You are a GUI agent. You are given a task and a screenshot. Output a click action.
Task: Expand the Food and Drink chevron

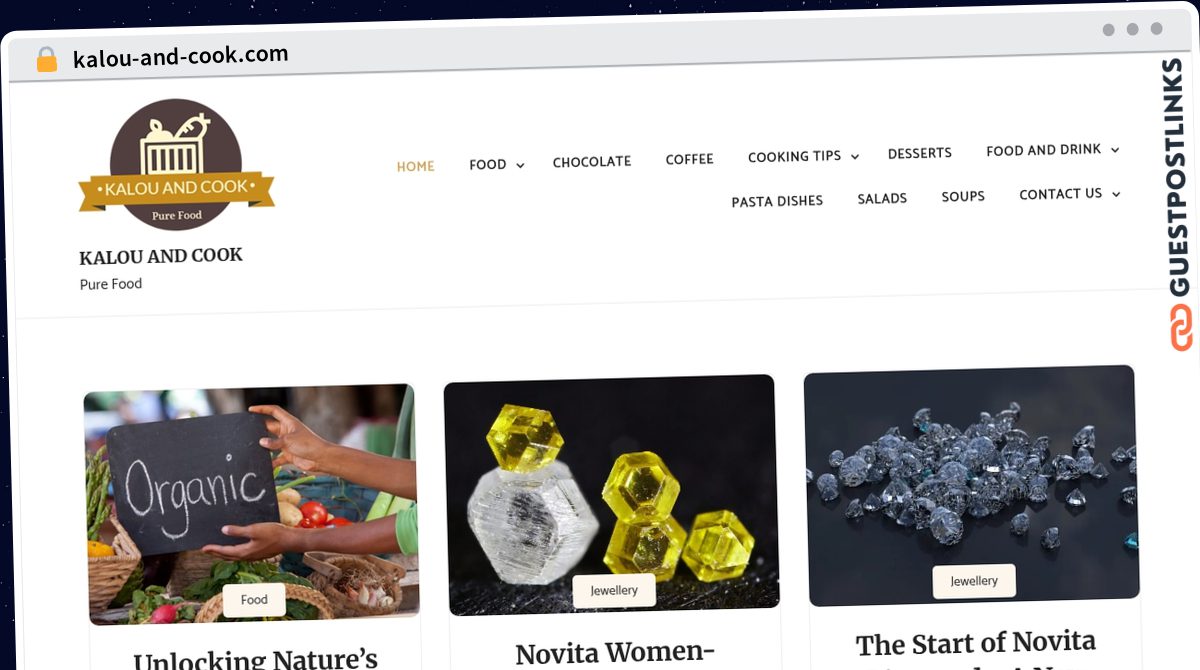click(x=1115, y=150)
